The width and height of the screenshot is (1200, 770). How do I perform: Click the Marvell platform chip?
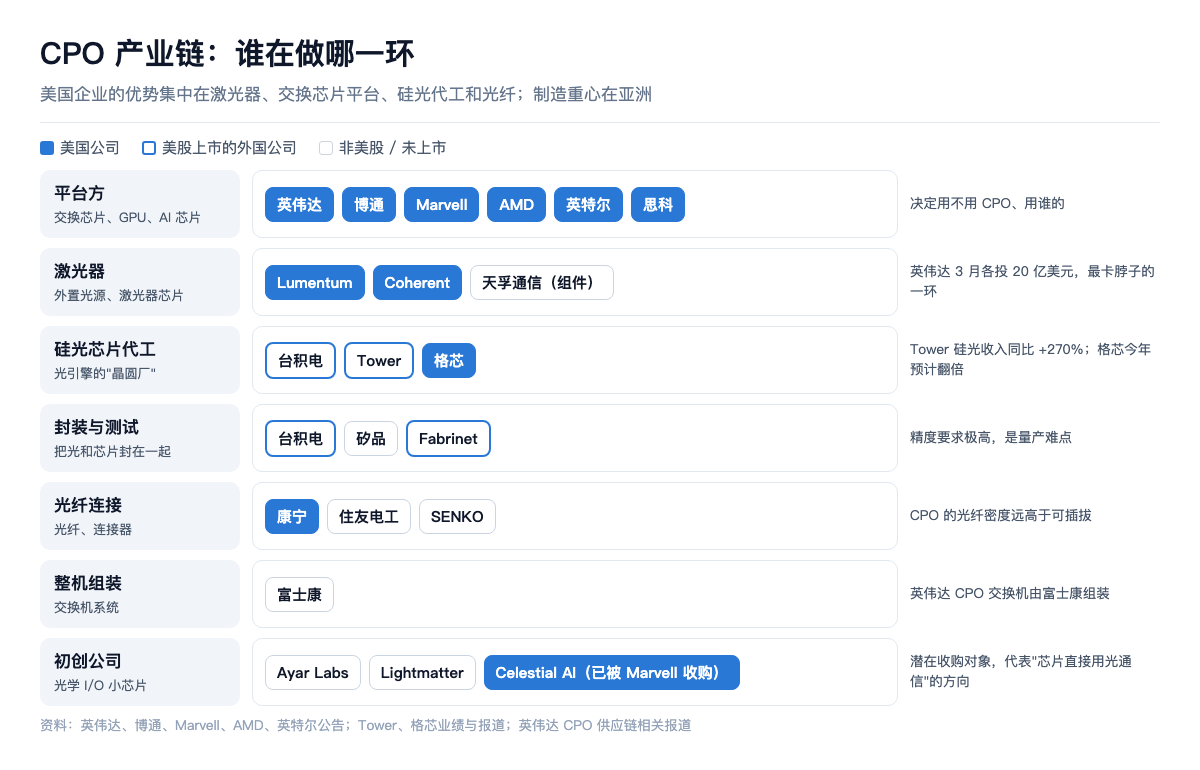pyautogui.click(x=441, y=204)
